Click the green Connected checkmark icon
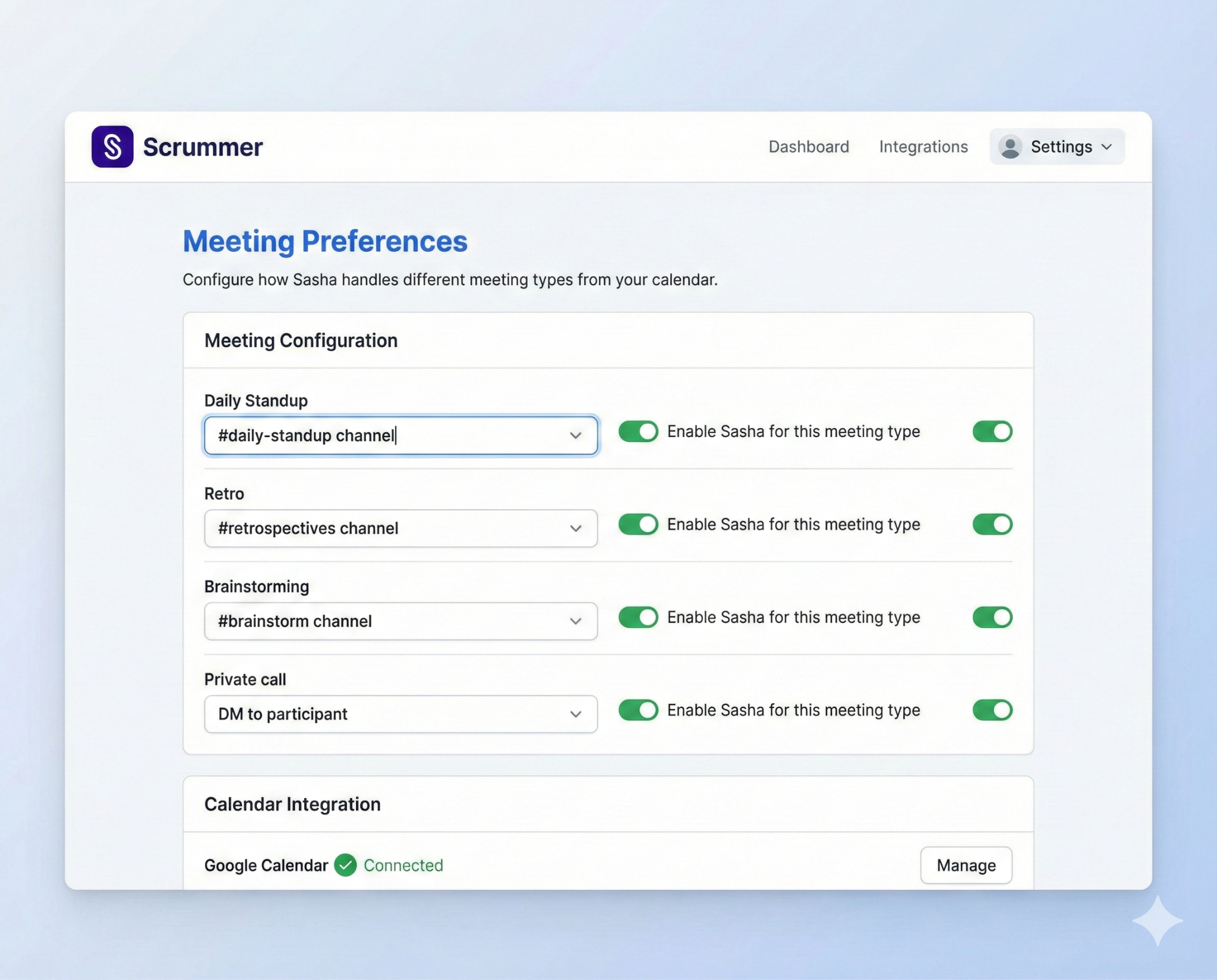 point(346,865)
